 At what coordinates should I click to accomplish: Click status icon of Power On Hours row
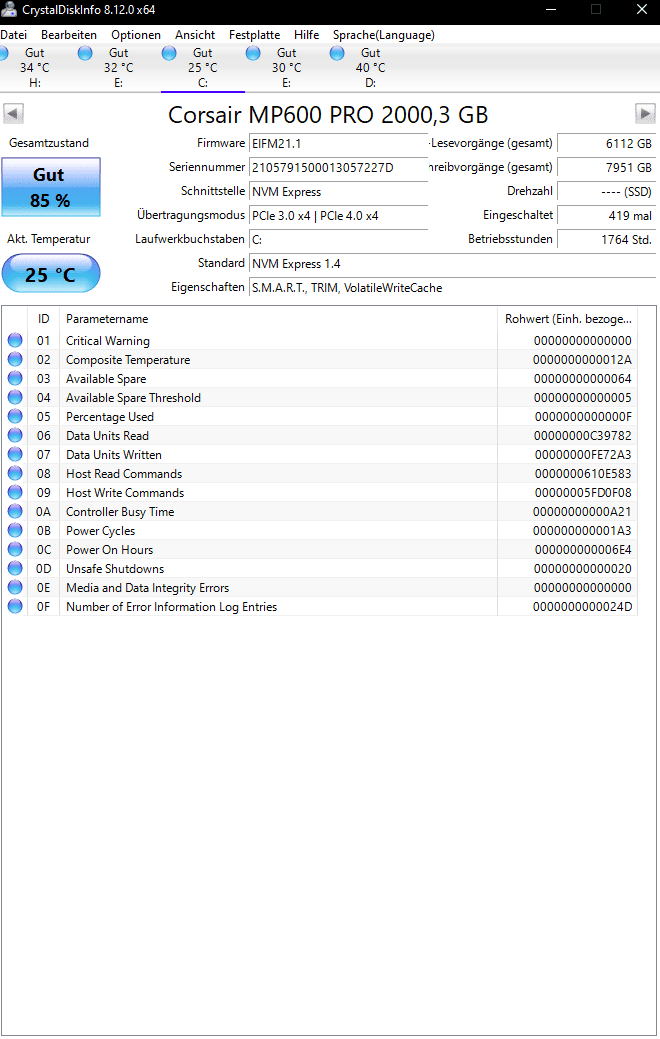tap(15, 549)
